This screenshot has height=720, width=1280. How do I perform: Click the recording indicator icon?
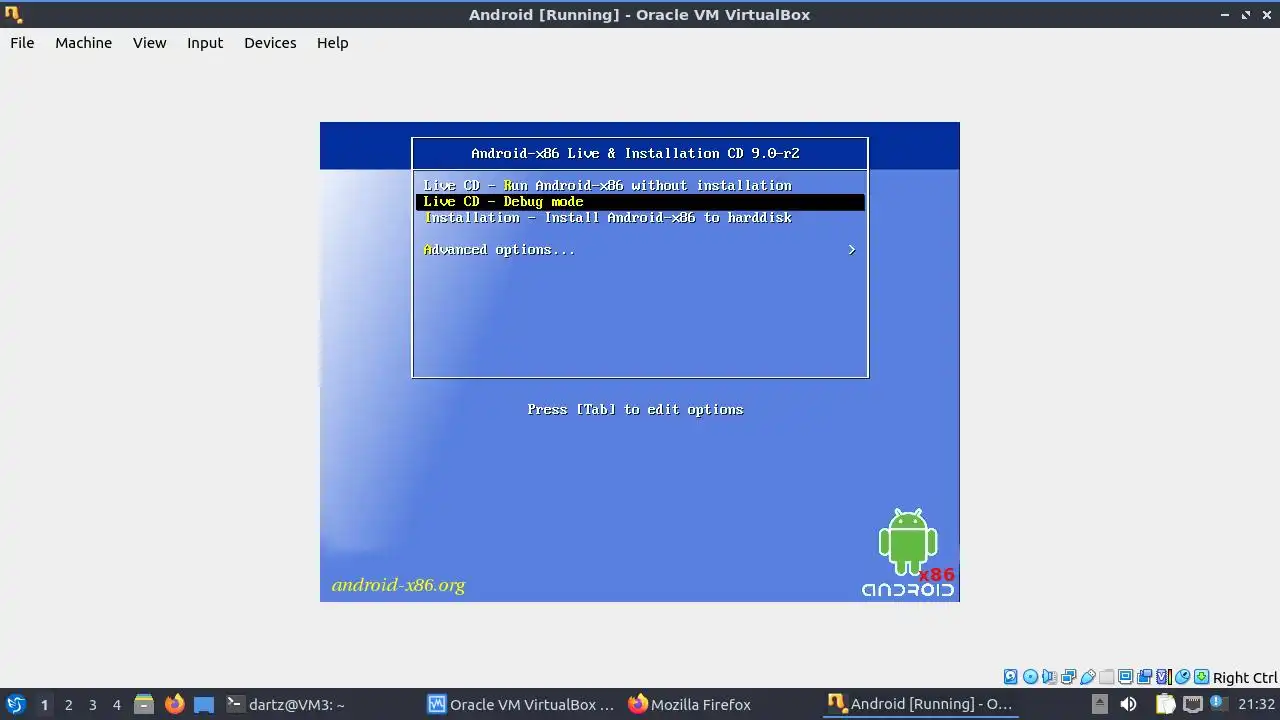[1144, 677]
